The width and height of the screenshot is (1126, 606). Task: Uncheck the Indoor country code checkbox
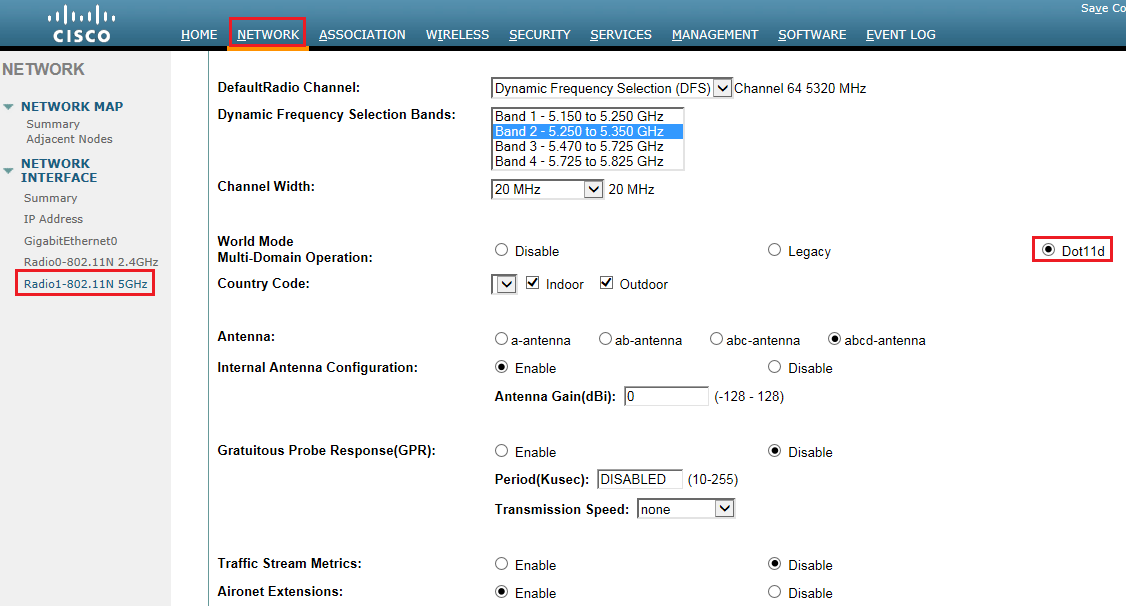532,282
